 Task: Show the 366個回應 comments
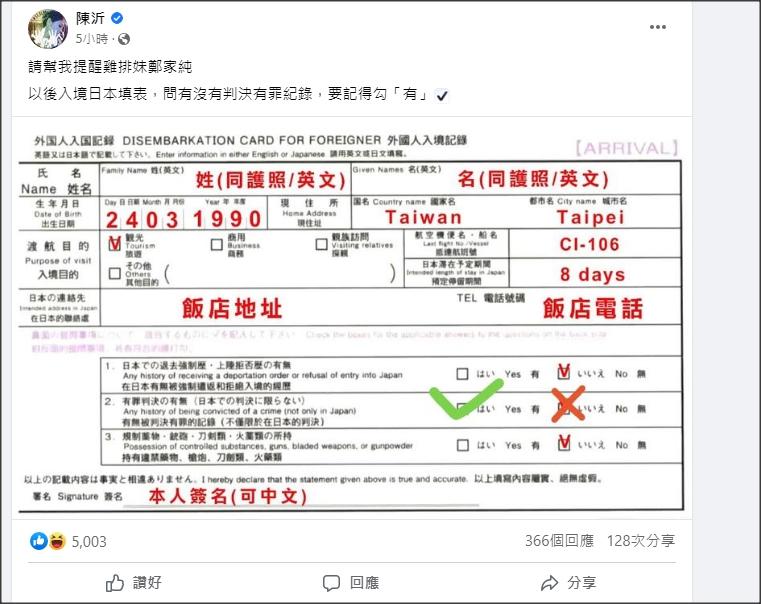559,541
